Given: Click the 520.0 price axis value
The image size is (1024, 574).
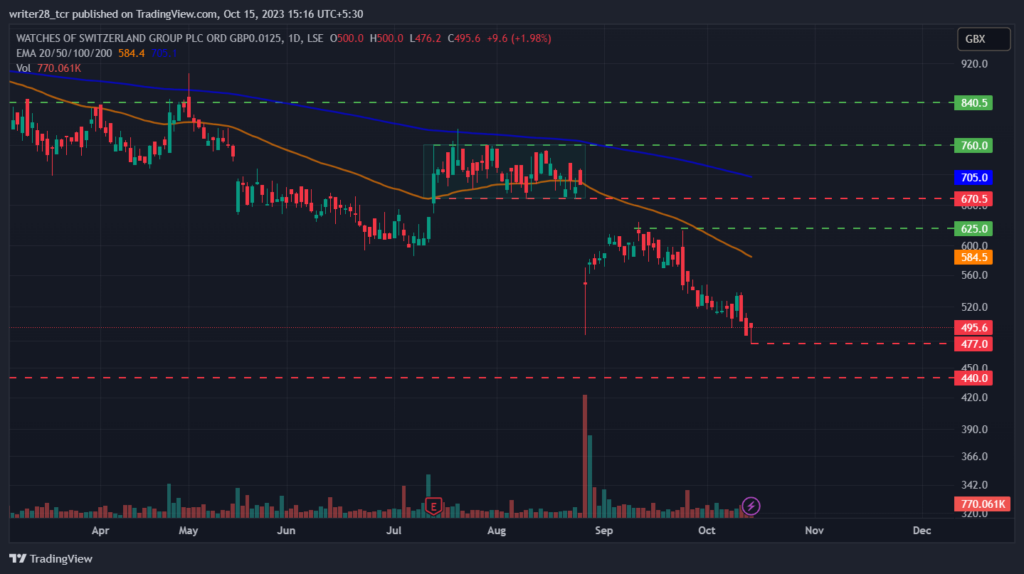Looking at the screenshot, I should click(x=974, y=307).
